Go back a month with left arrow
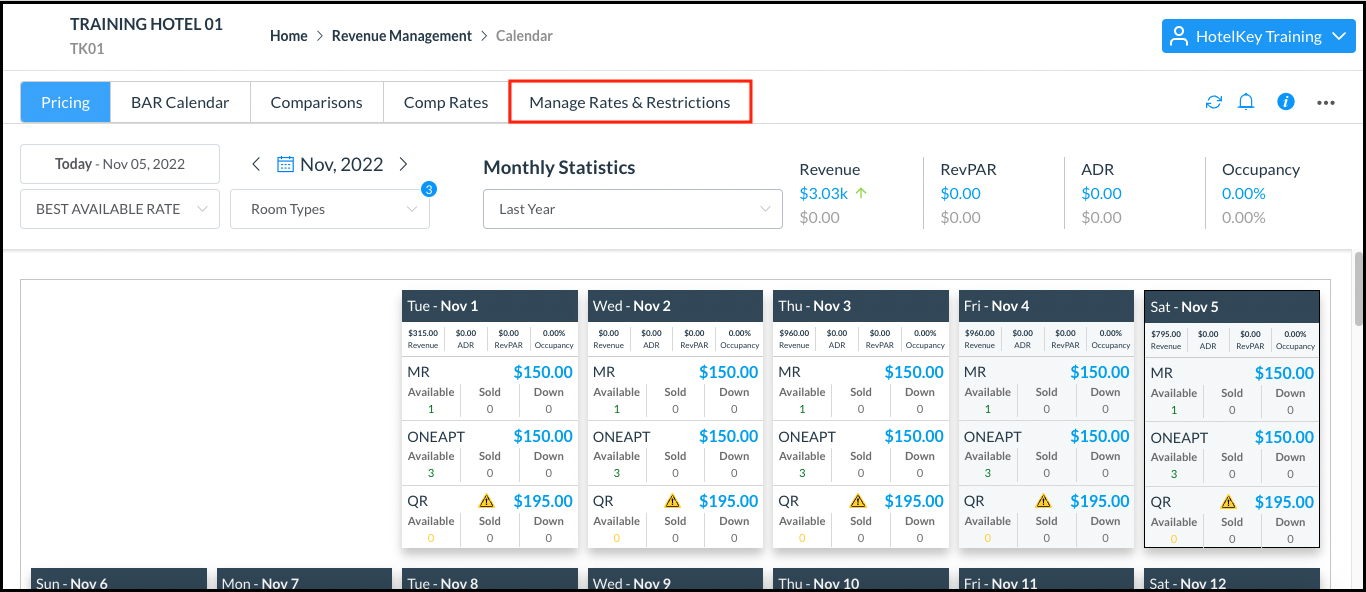Screen dimensions: 1366x592 256,163
